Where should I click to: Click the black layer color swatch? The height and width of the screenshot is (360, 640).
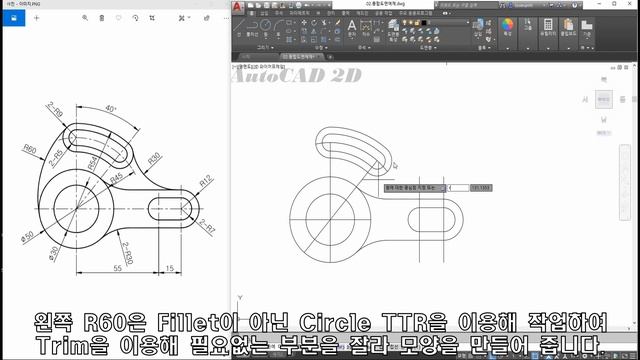pyautogui.click(x=424, y=23)
